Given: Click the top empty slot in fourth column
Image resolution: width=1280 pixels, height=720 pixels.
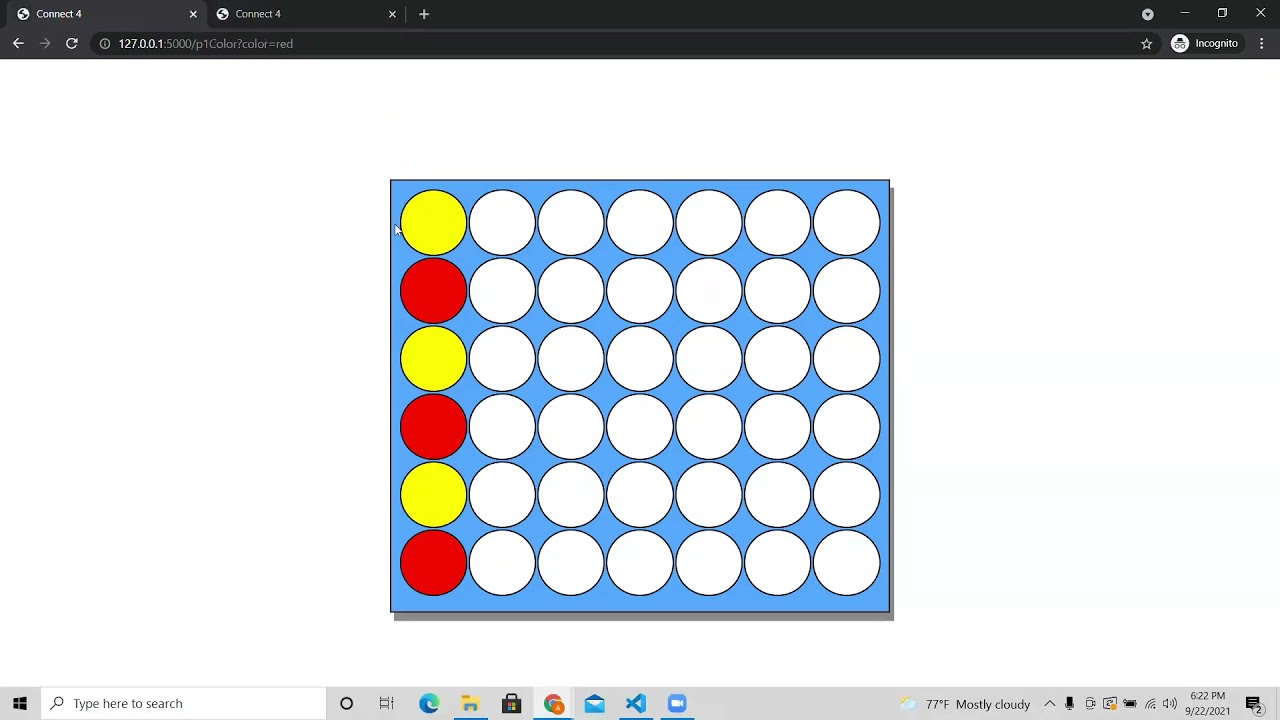Looking at the screenshot, I should click(640, 222).
